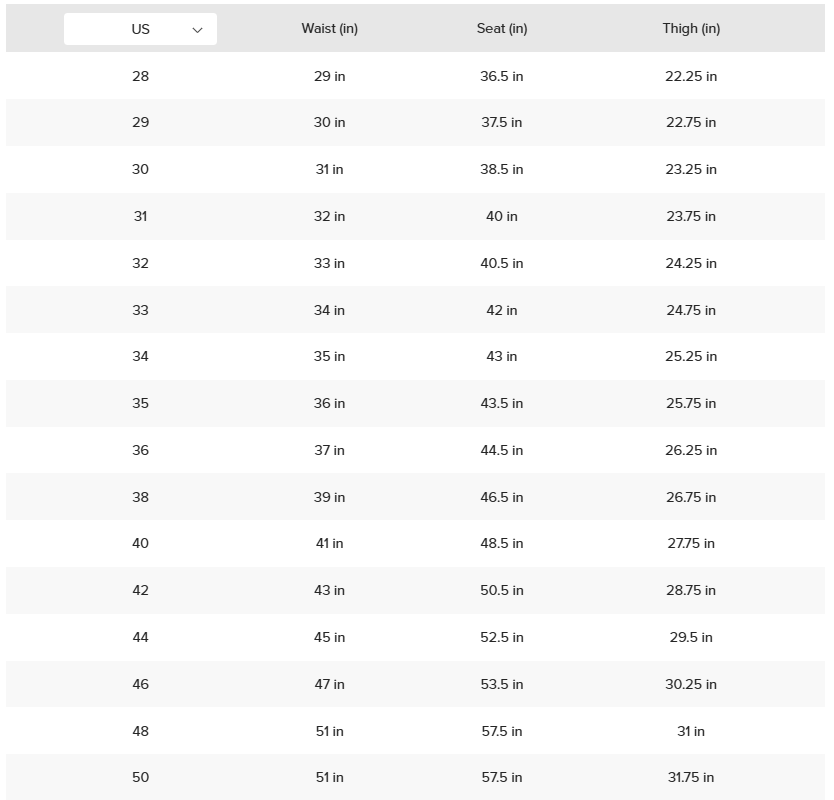Screen dimensions: 834x800
Task: Click the 28.75 in thigh value
Action: 691,590
